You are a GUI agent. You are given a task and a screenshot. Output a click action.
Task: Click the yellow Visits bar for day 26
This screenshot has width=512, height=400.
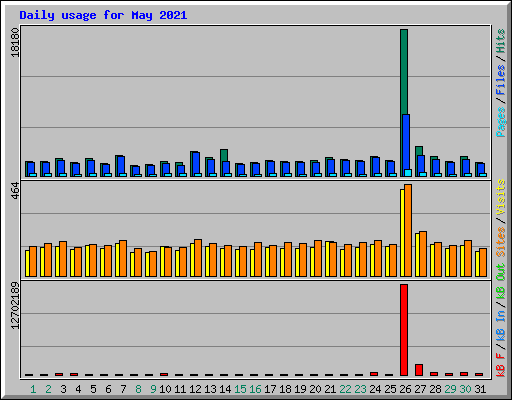pyautogui.click(x=402, y=233)
